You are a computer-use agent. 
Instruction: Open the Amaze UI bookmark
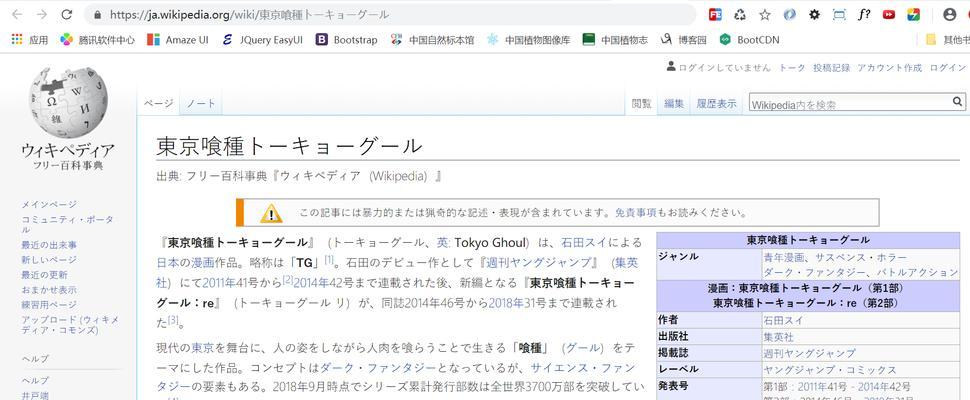pos(178,40)
